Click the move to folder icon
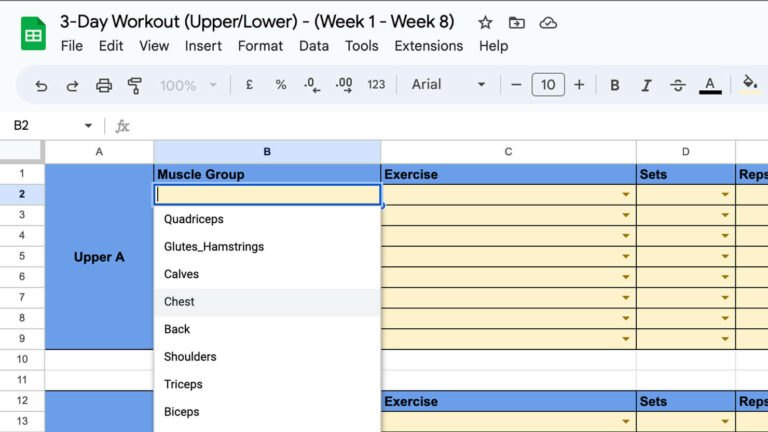This screenshot has width=768, height=432. (516, 22)
